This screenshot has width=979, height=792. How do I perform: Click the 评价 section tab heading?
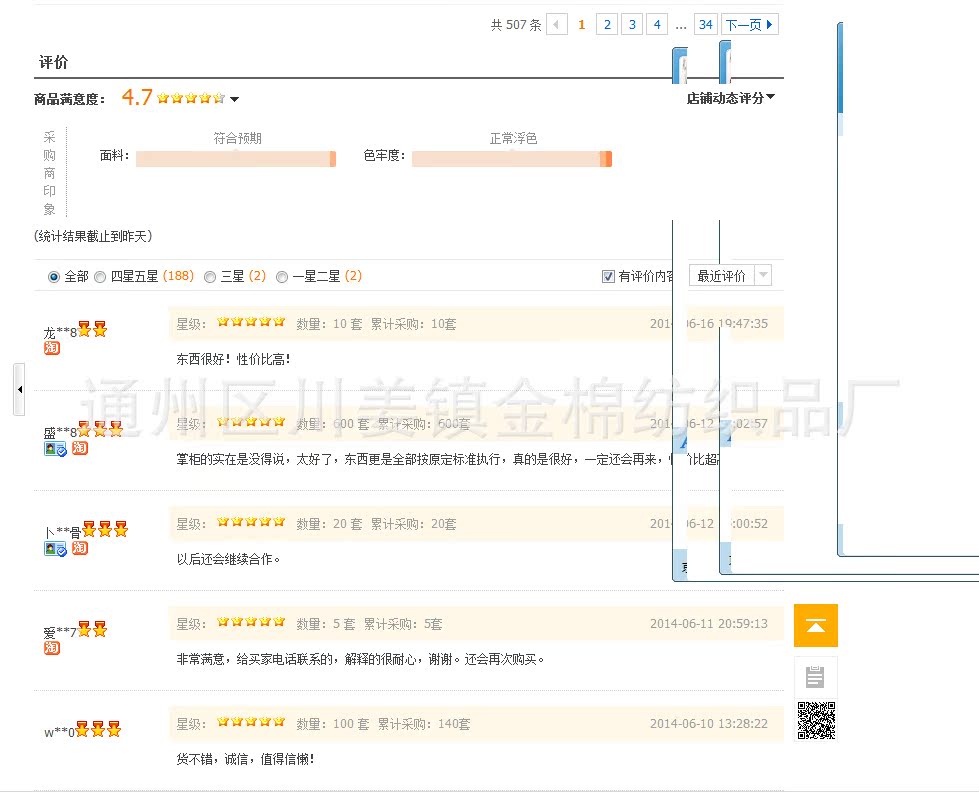53,62
